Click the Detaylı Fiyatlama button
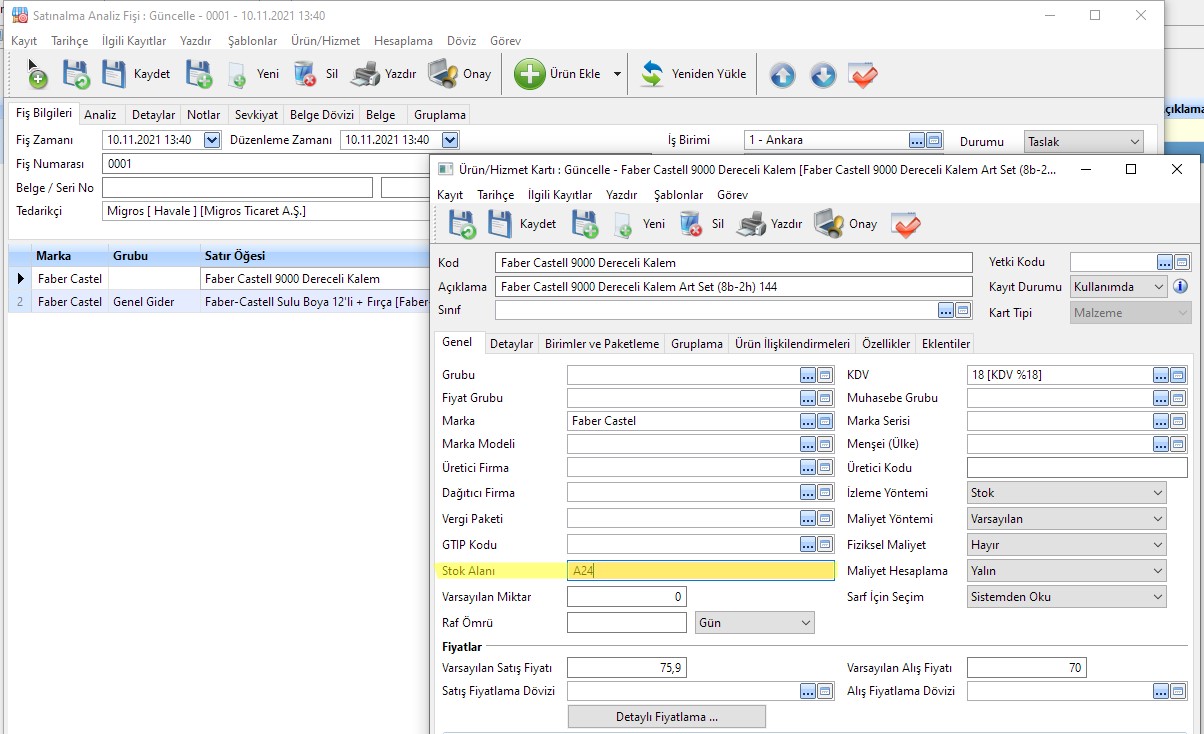This screenshot has width=1204, height=734. coord(666,717)
